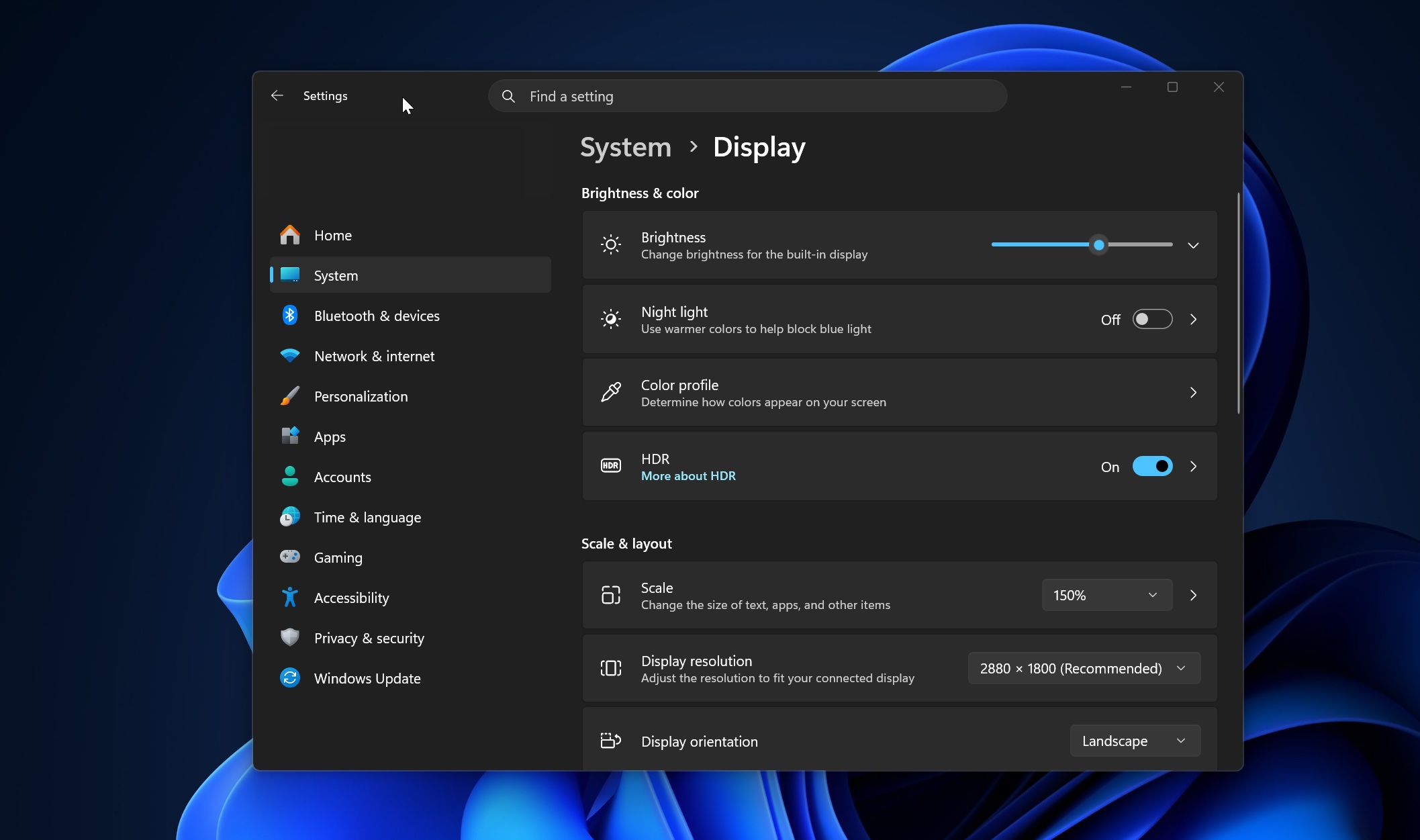Image resolution: width=1420 pixels, height=840 pixels.
Task: Click the Privacy shield icon
Action: [290, 637]
